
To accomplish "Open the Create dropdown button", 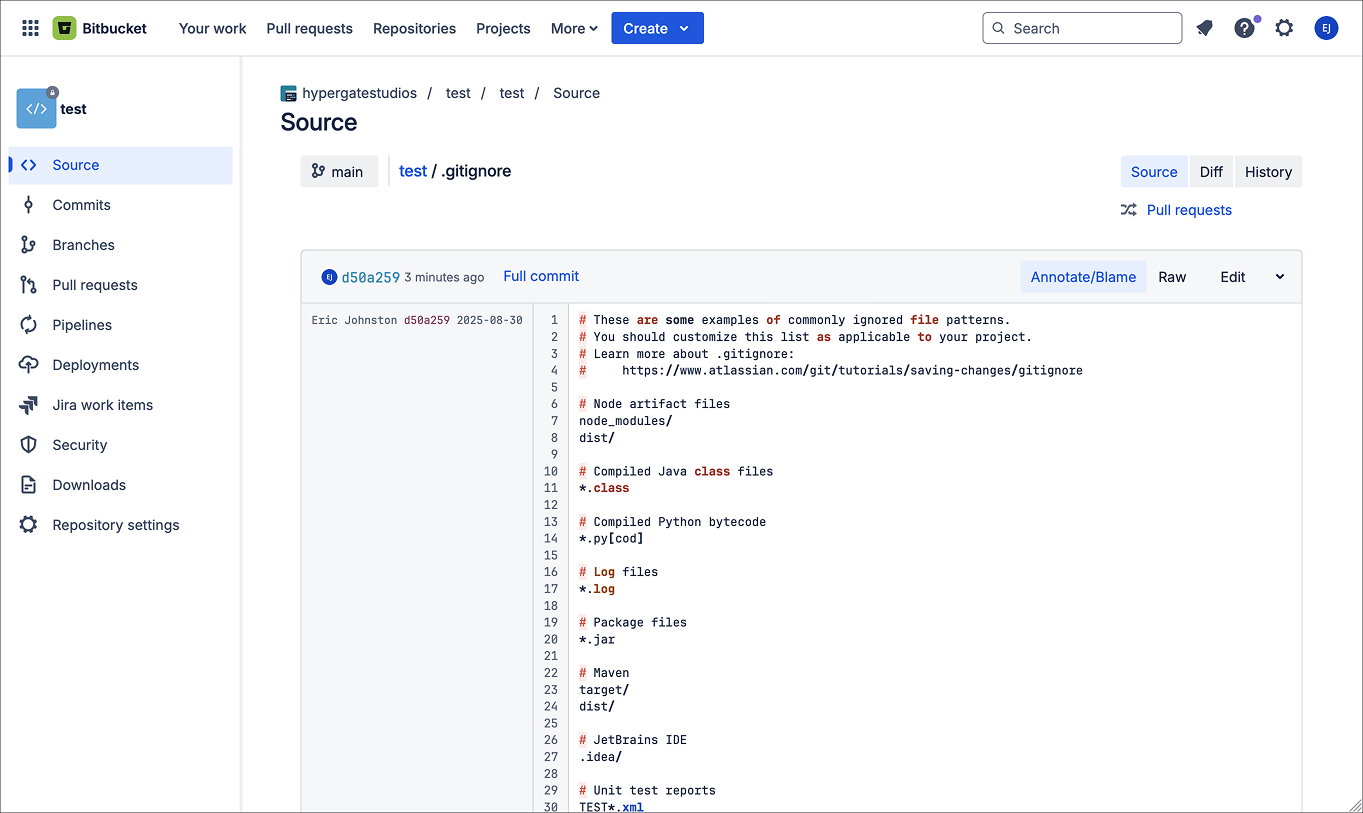I will point(657,28).
